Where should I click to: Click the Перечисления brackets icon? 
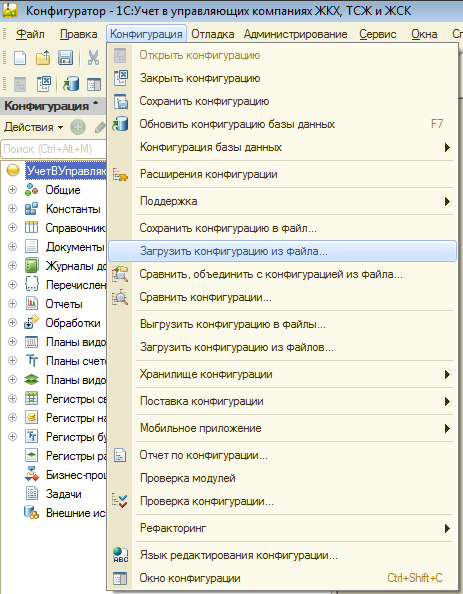(x=31, y=284)
